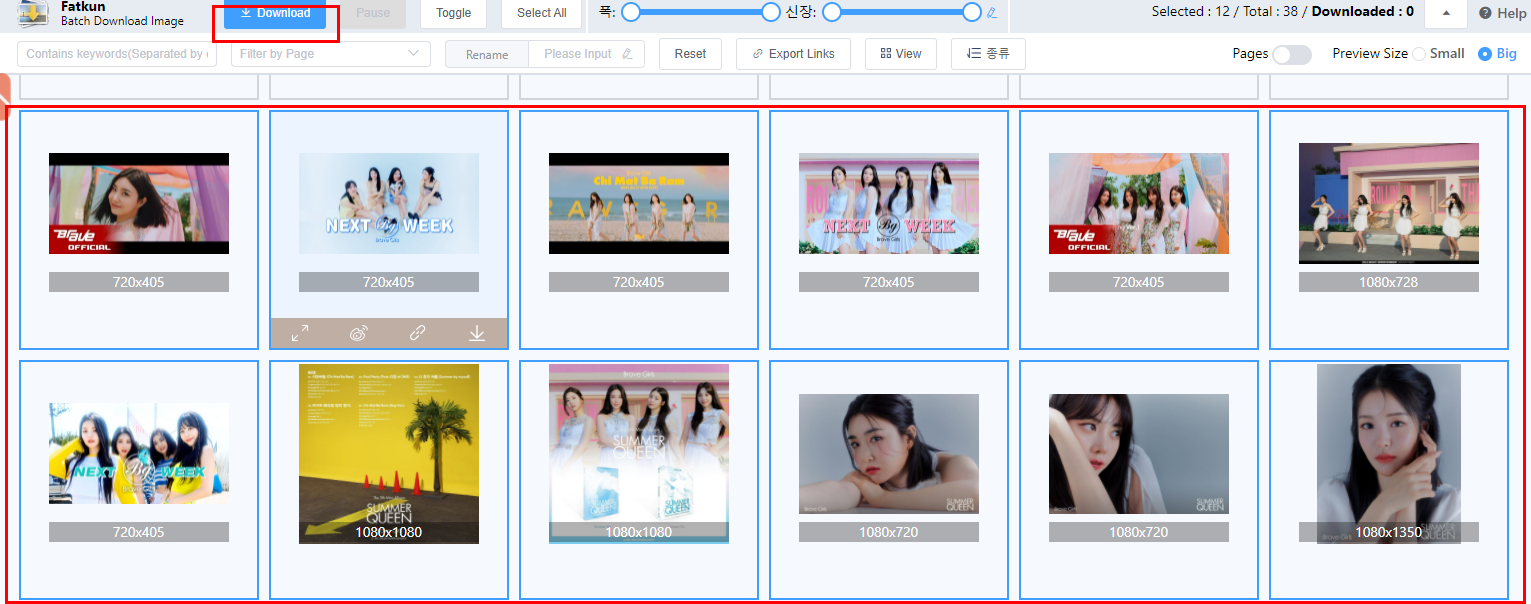The height and width of the screenshot is (604, 1531).
Task: Click pencil icon beside height slider
Action: tap(992, 13)
